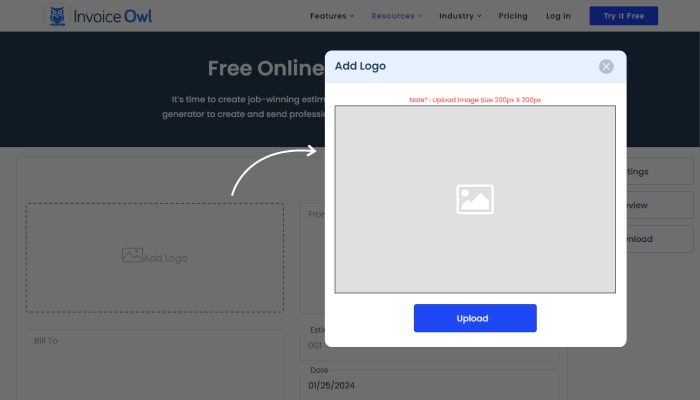Click the small image icon beside Add Logo
The image size is (700, 400).
(x=132, y=256)
